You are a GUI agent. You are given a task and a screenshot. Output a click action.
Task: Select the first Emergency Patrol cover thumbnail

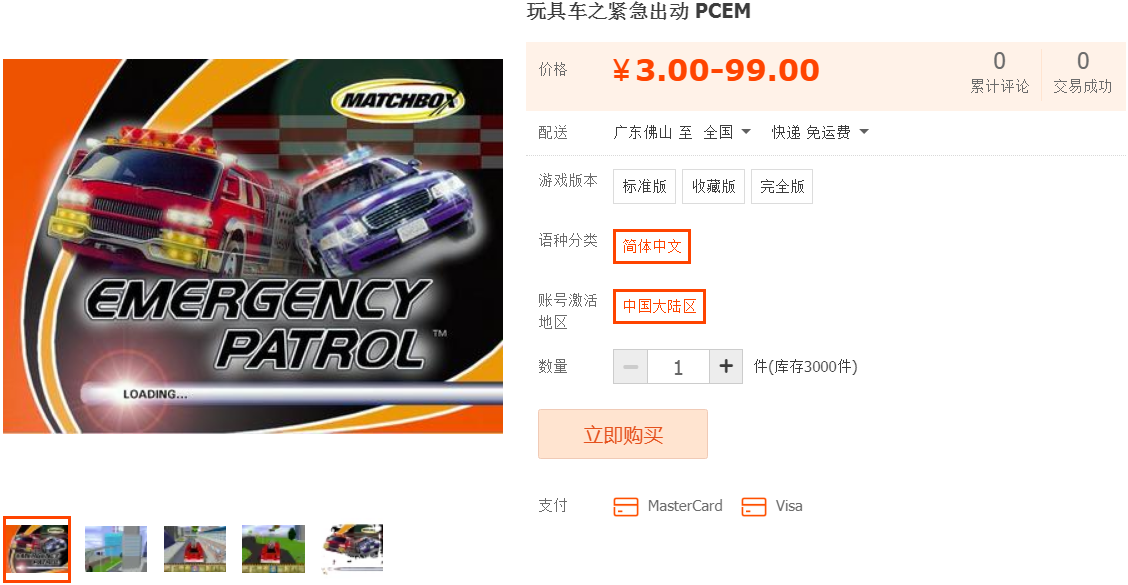tap(37, 549)
